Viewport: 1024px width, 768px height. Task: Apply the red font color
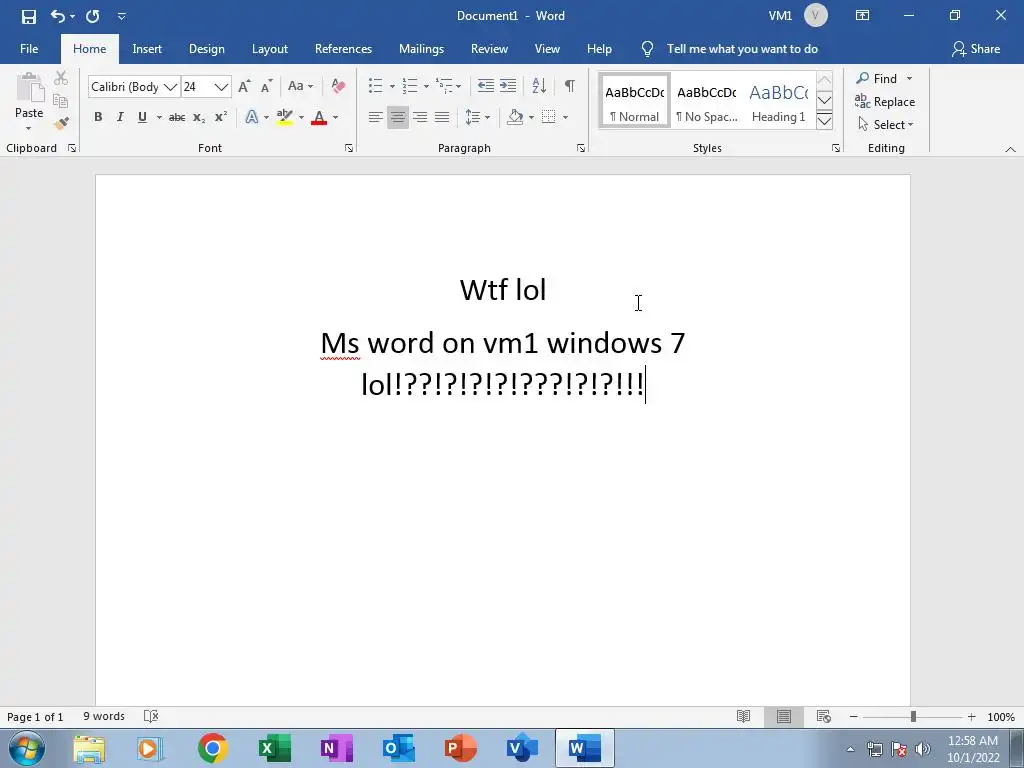(319, 118)
